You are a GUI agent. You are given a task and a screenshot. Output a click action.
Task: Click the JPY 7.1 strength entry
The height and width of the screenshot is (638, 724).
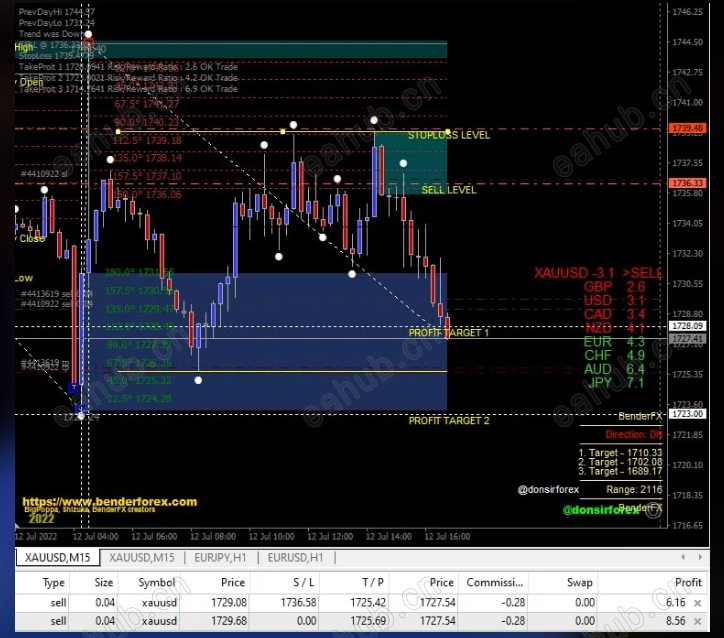pos(615,383)
